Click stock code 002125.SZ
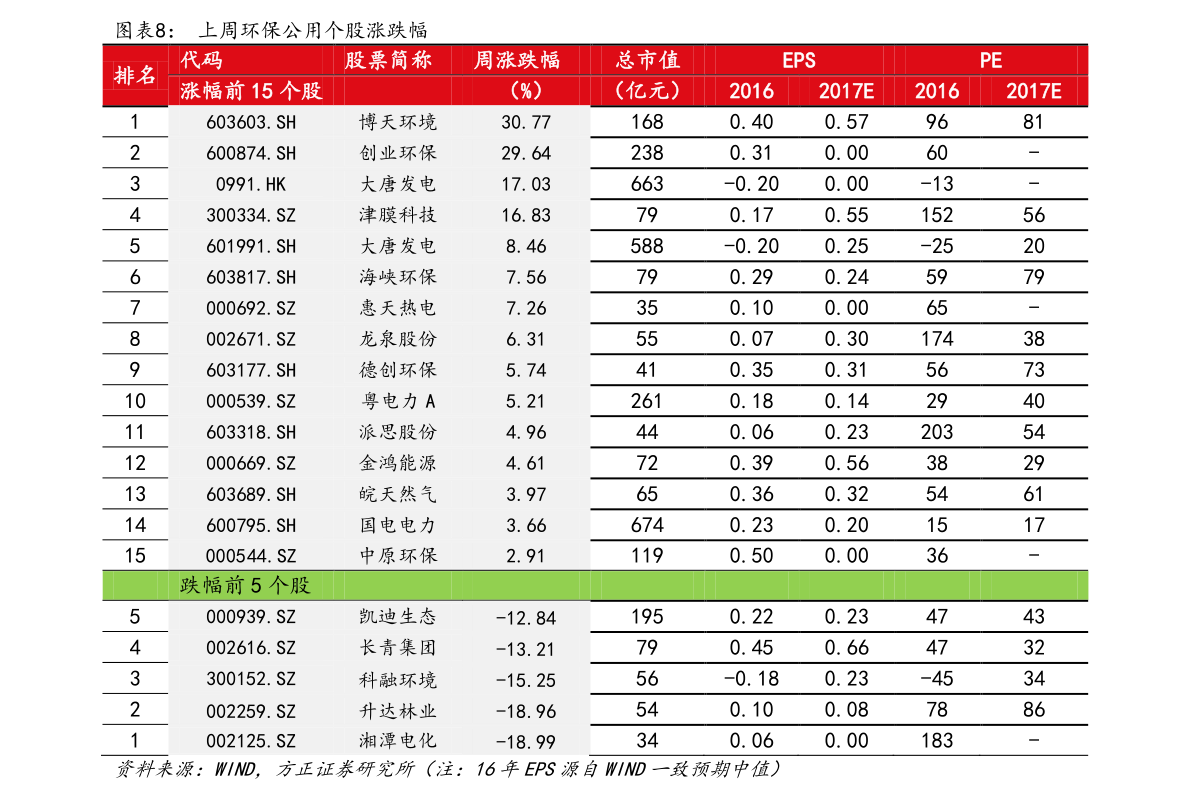This screenshot has width=1191, height=799. (x=251, y=742)
